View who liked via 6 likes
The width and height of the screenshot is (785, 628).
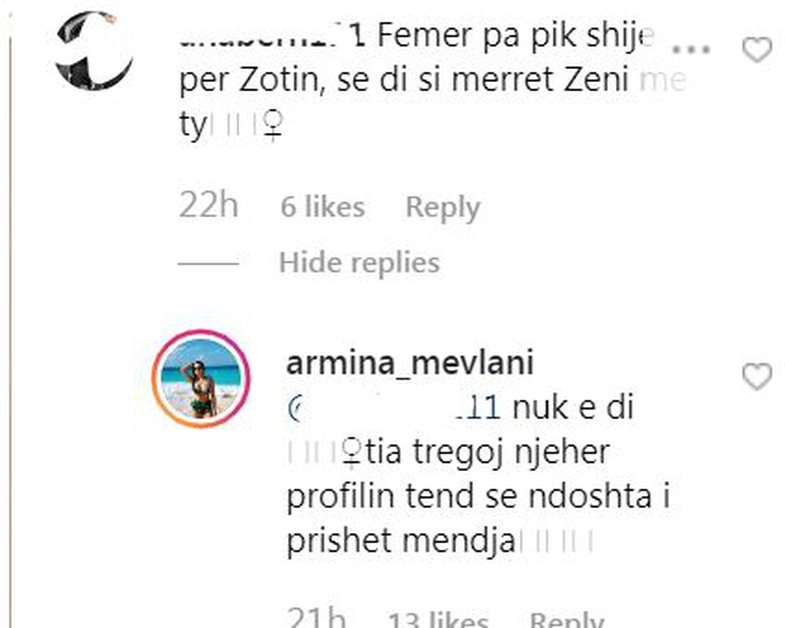pos(322,207)
